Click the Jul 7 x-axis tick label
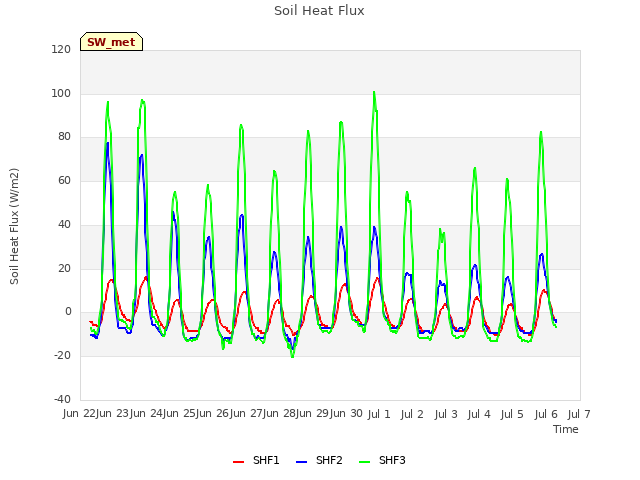This screenshot has width=640, height=480. point(579,414)
